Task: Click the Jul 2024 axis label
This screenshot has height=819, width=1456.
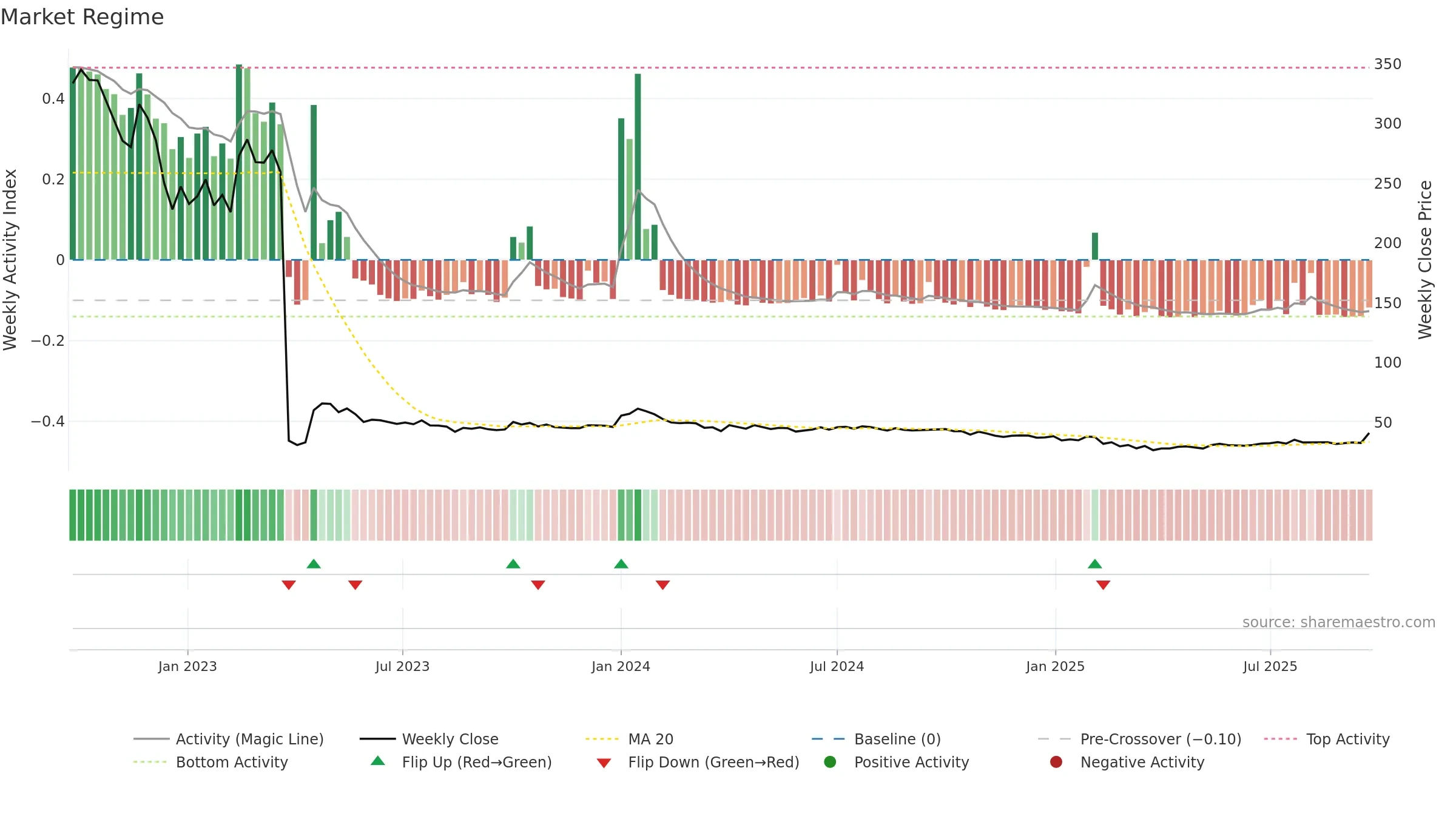Action: pyautogui.click(x=837, y=666)
